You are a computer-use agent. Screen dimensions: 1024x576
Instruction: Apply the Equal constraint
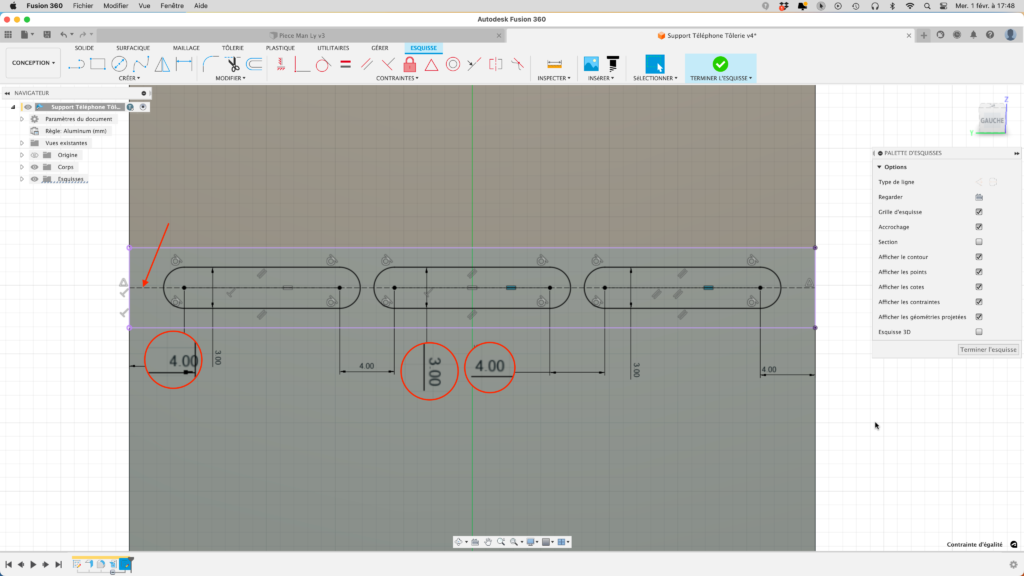click(345, 64)
